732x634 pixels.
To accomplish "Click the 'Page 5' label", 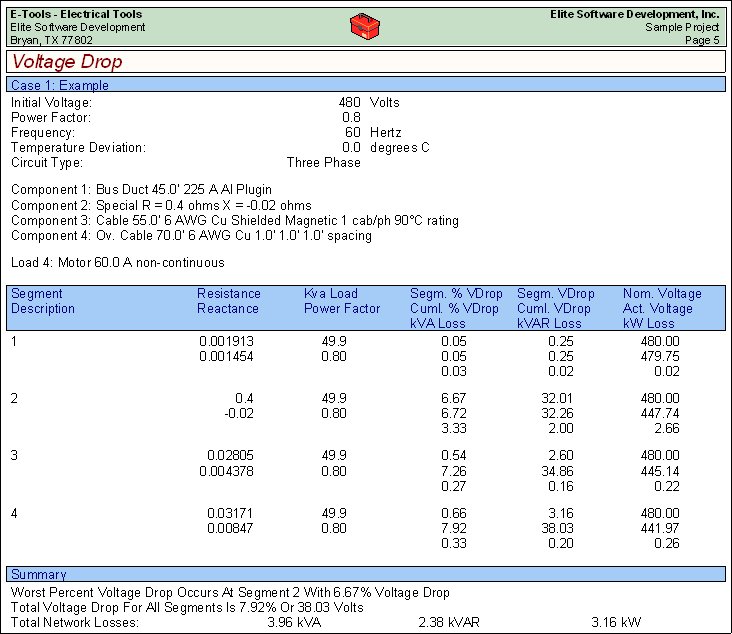I will (x=702, y=40).
